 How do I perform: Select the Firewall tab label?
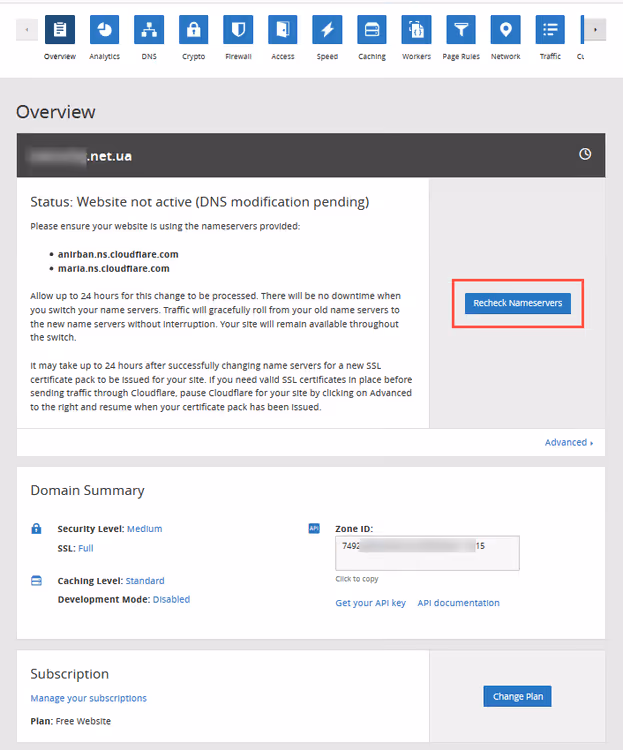238,56
